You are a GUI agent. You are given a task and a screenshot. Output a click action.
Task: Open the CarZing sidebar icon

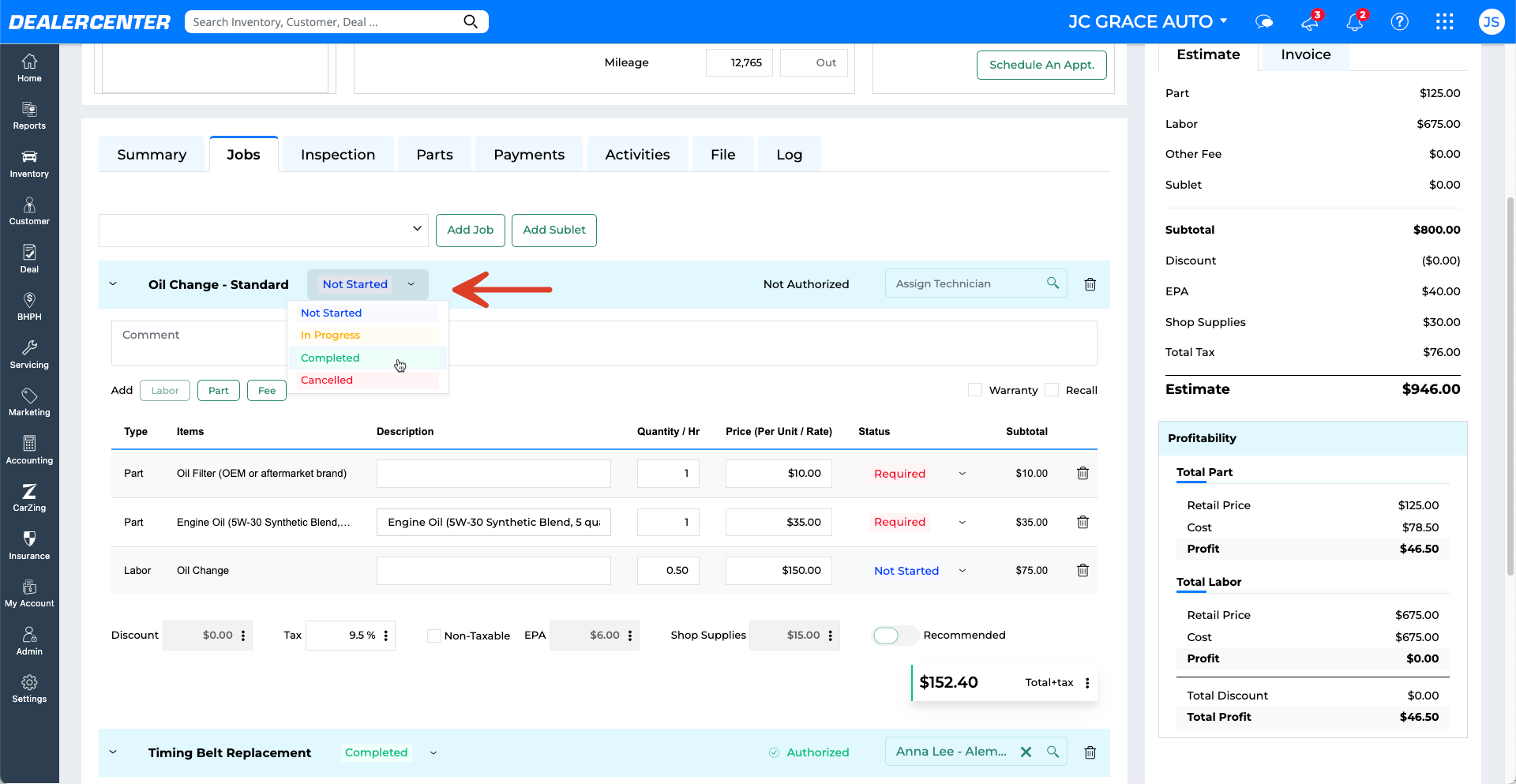(29, 498)
